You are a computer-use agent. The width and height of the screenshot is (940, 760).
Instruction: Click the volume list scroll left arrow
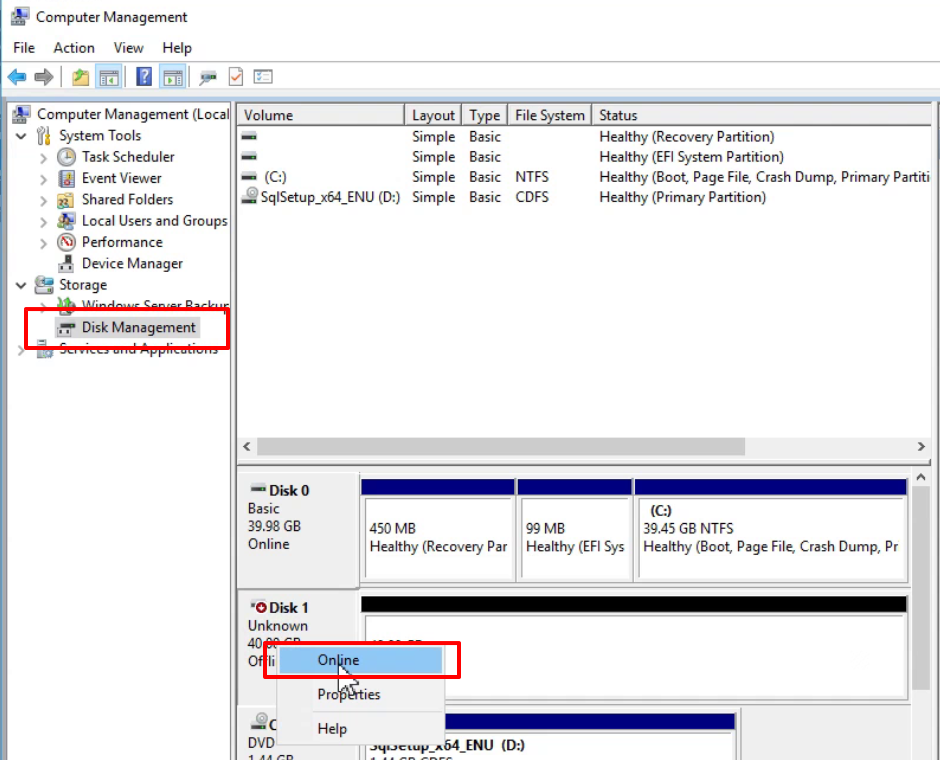click(247, 447)
